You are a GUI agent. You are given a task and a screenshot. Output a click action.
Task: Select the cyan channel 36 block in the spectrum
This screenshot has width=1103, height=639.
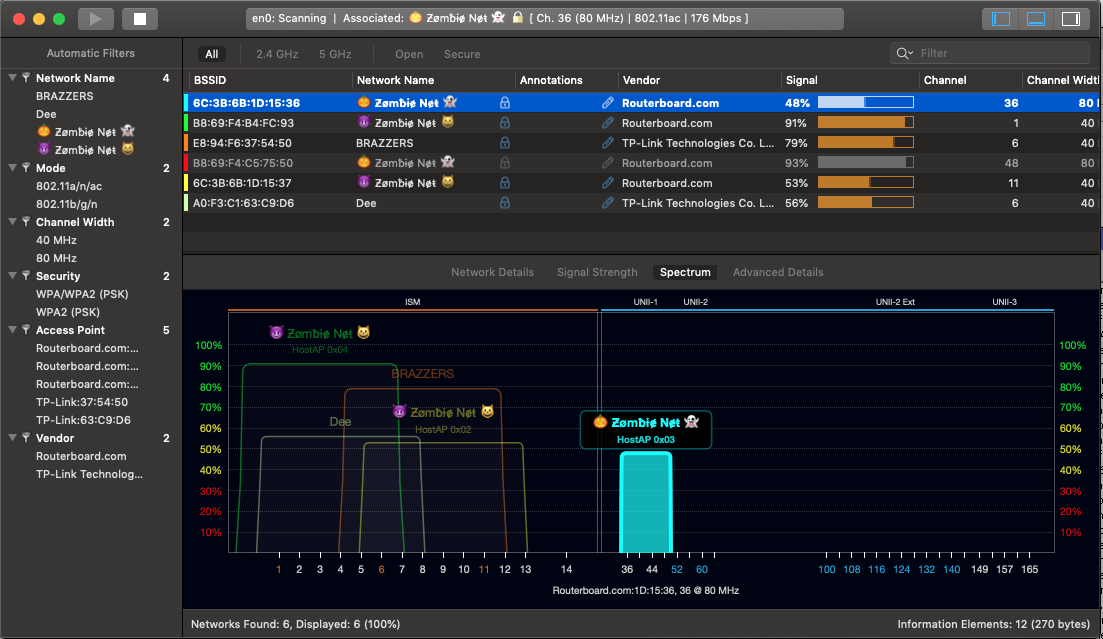[x=646, y=502]
